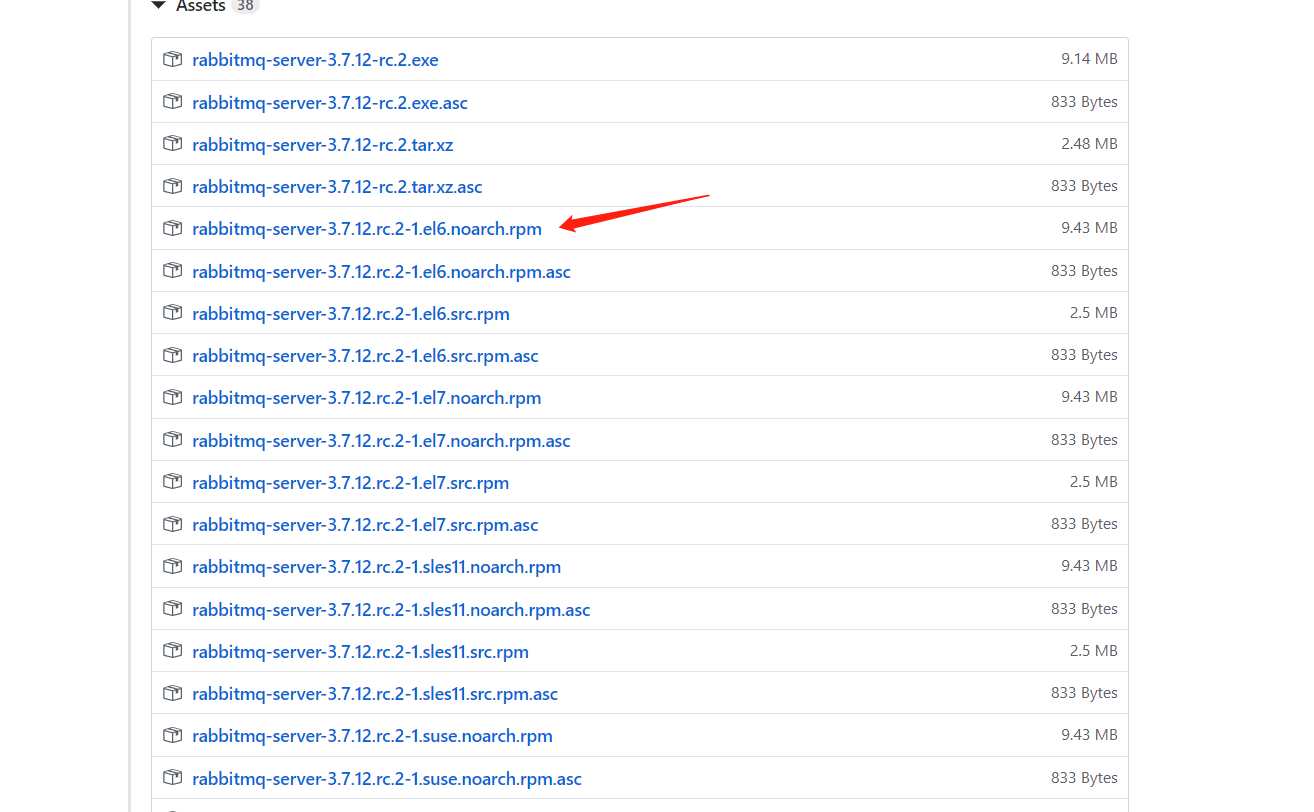Open the el7.noarch.rpm.asc signature link
Image resolution: width=1314 pixels, height=812 pixels.
[381, 441]
